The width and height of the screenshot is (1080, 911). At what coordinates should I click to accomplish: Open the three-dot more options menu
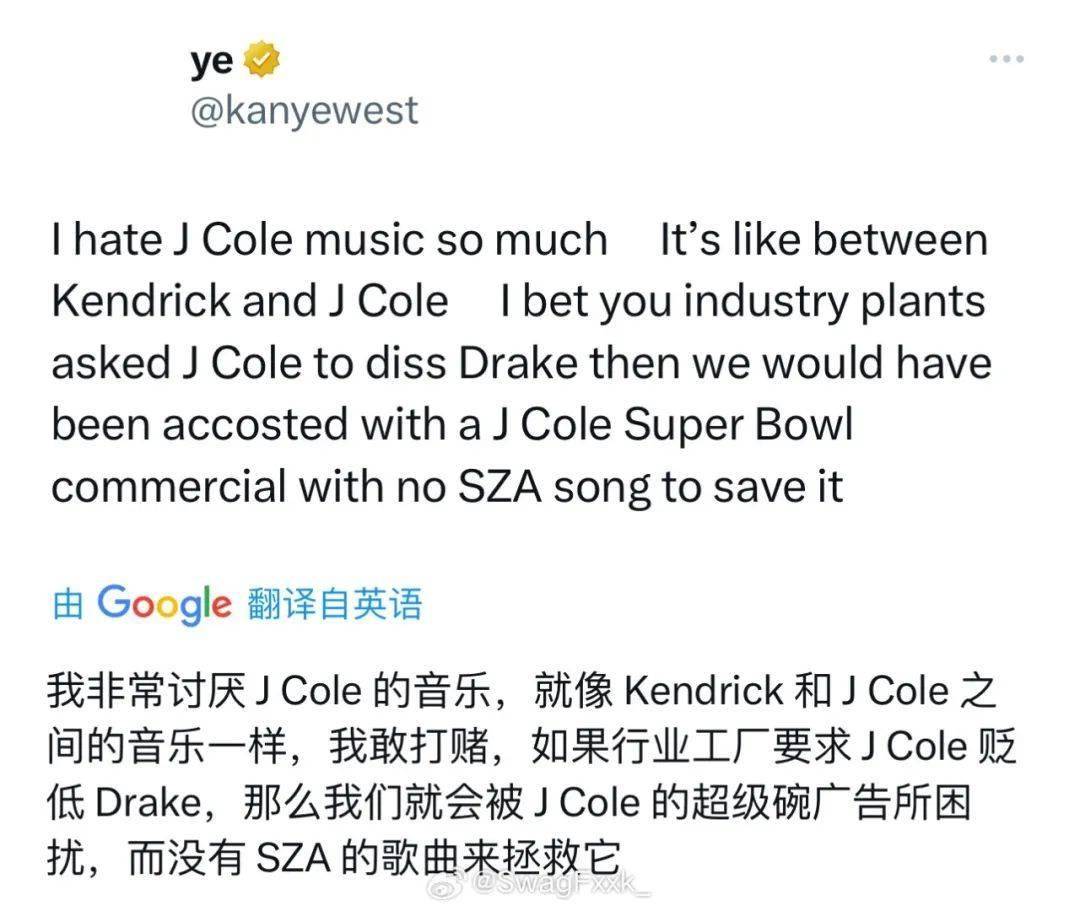[x=1006, y=60]
